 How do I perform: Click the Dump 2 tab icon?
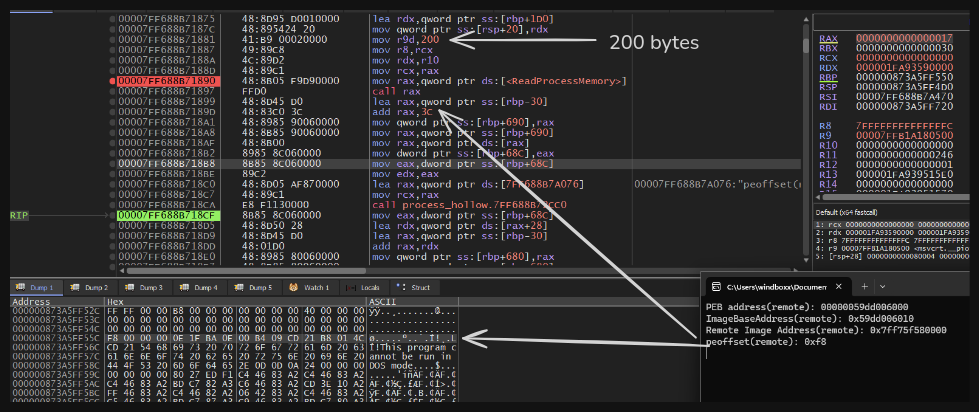[75, 287]
